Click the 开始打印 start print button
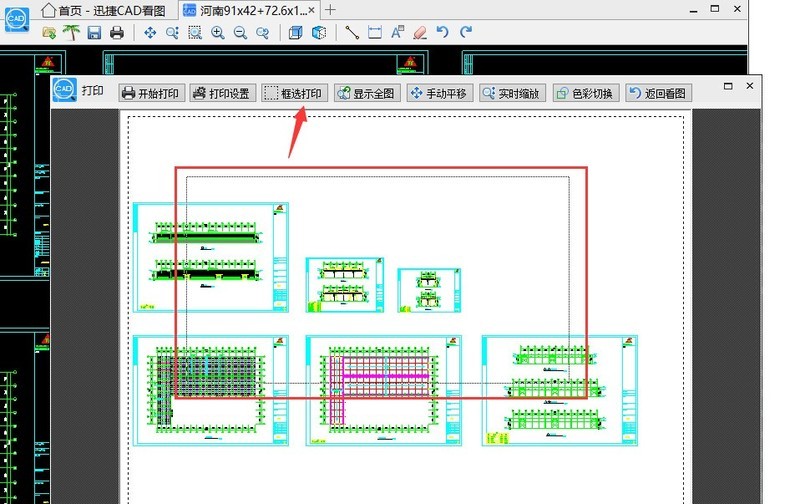The height and width of the screenshot is (504, 800). [151, 93]
